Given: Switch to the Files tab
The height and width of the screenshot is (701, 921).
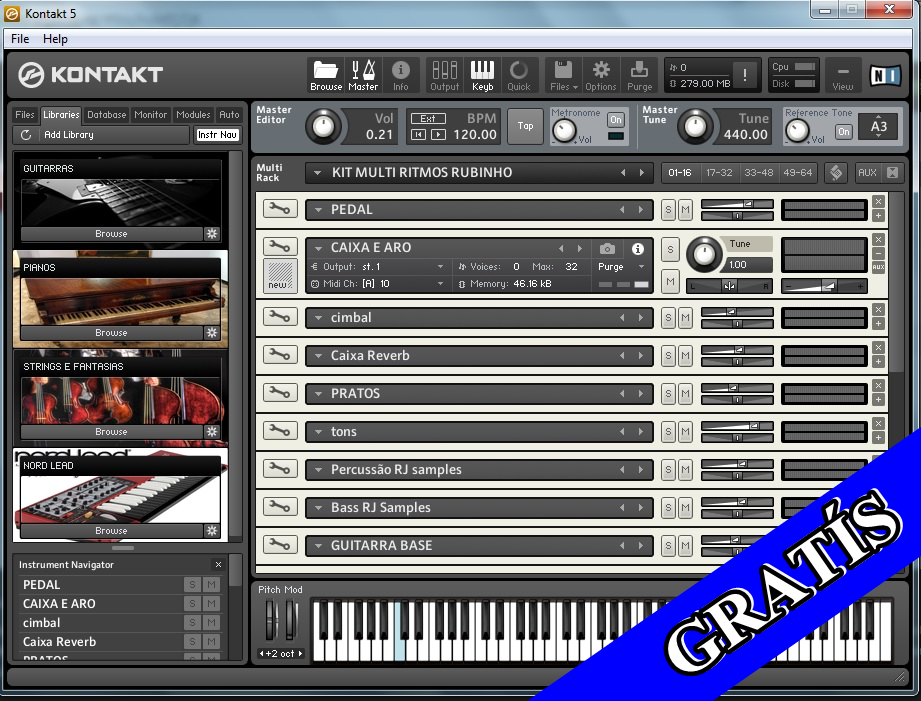Looking at the screenshot, I should pos(25,115).
